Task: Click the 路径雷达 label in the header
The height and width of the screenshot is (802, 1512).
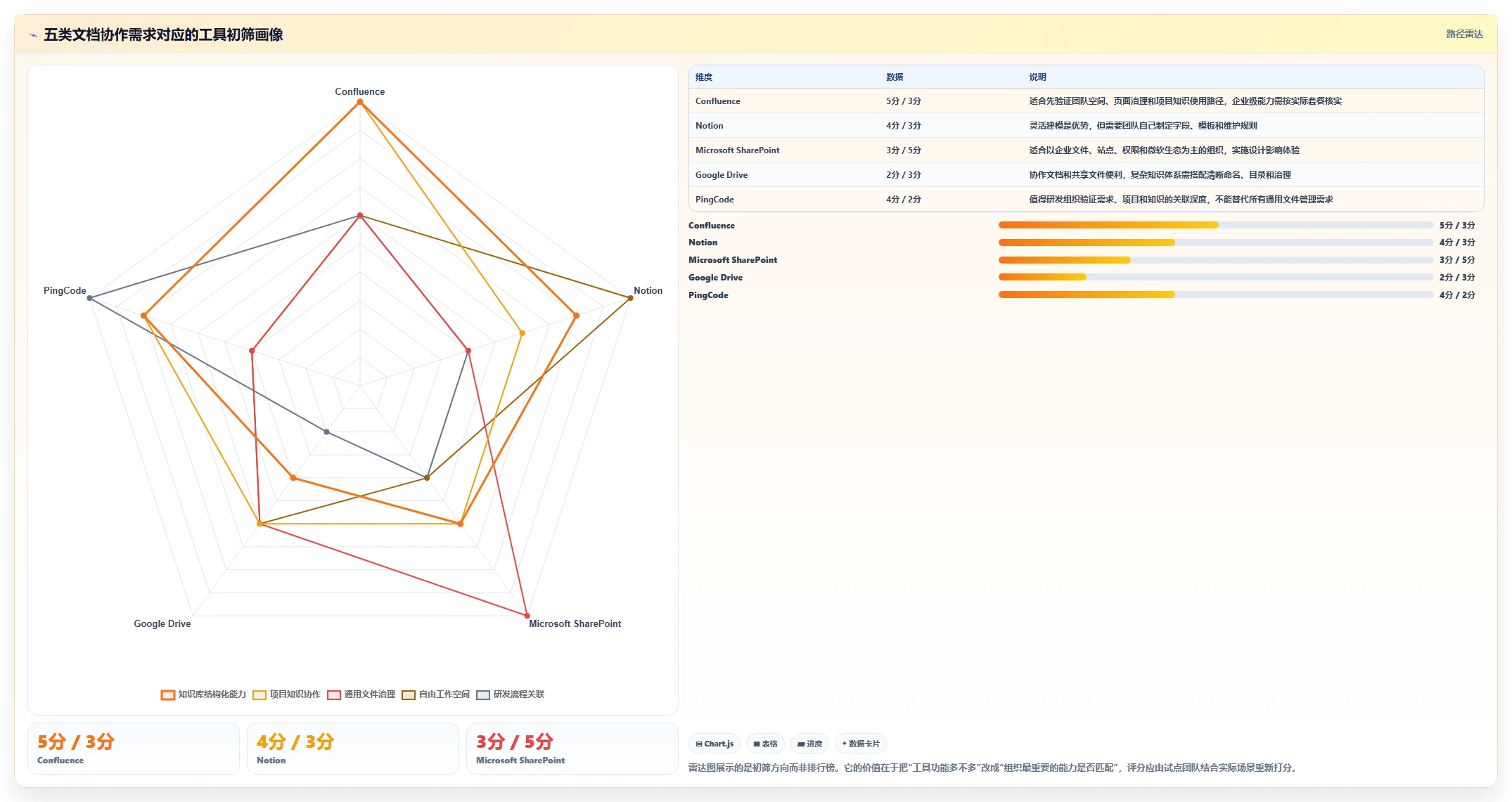Action: click(x=1464, y=34)
